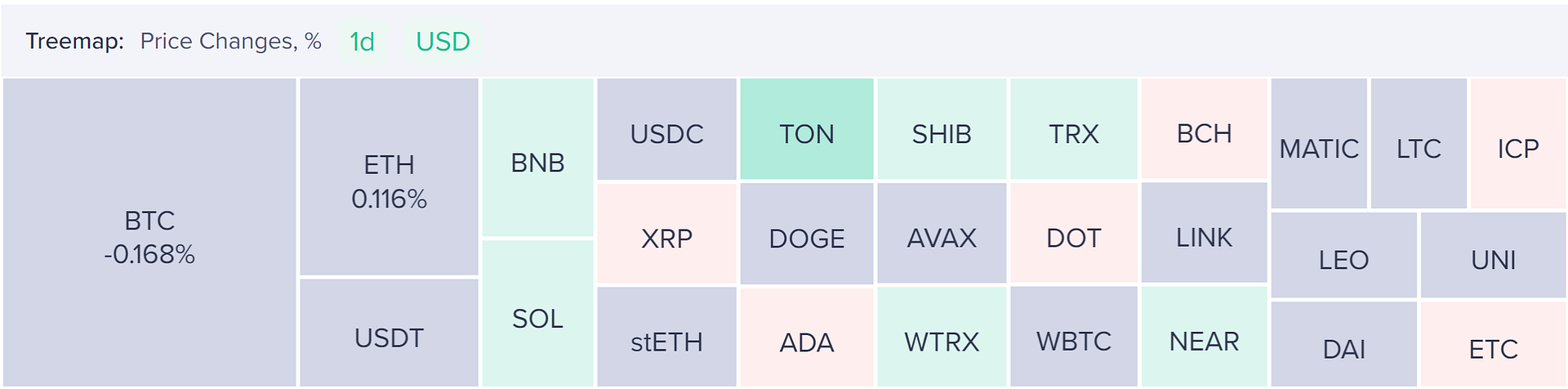The height and width of the screenshot is (389, 1568).
Task: Click the ETH 0.116% tile
Action: [x=389, y=177]
